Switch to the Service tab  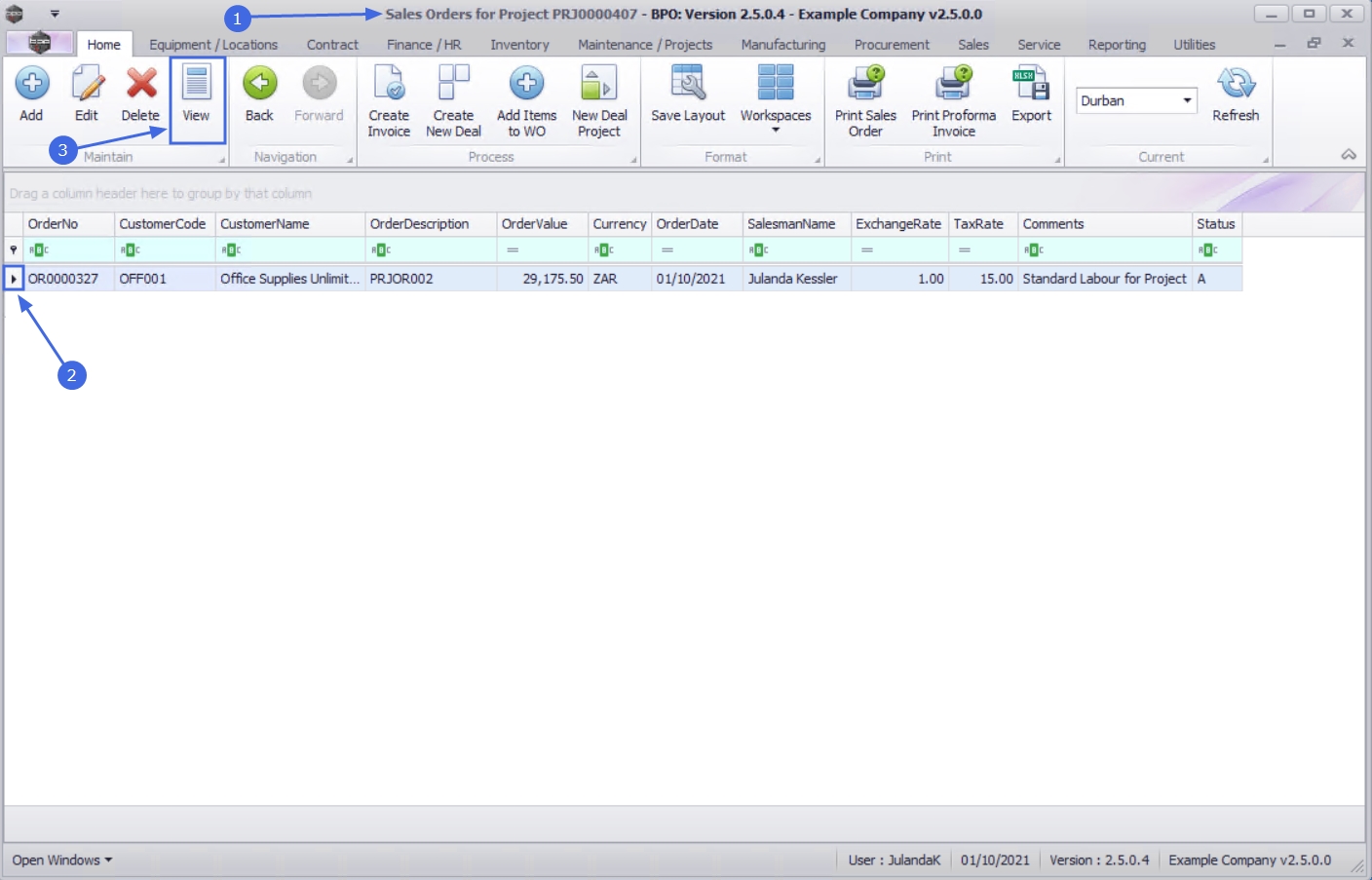pyautogui.click(x=1039, y=45)
